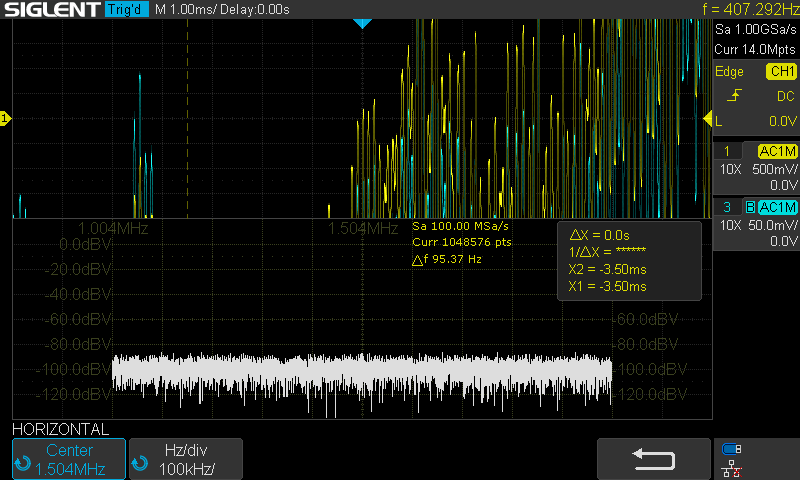
Task: Click the left -60.0dBV scale label
Action: click(78, 319)
